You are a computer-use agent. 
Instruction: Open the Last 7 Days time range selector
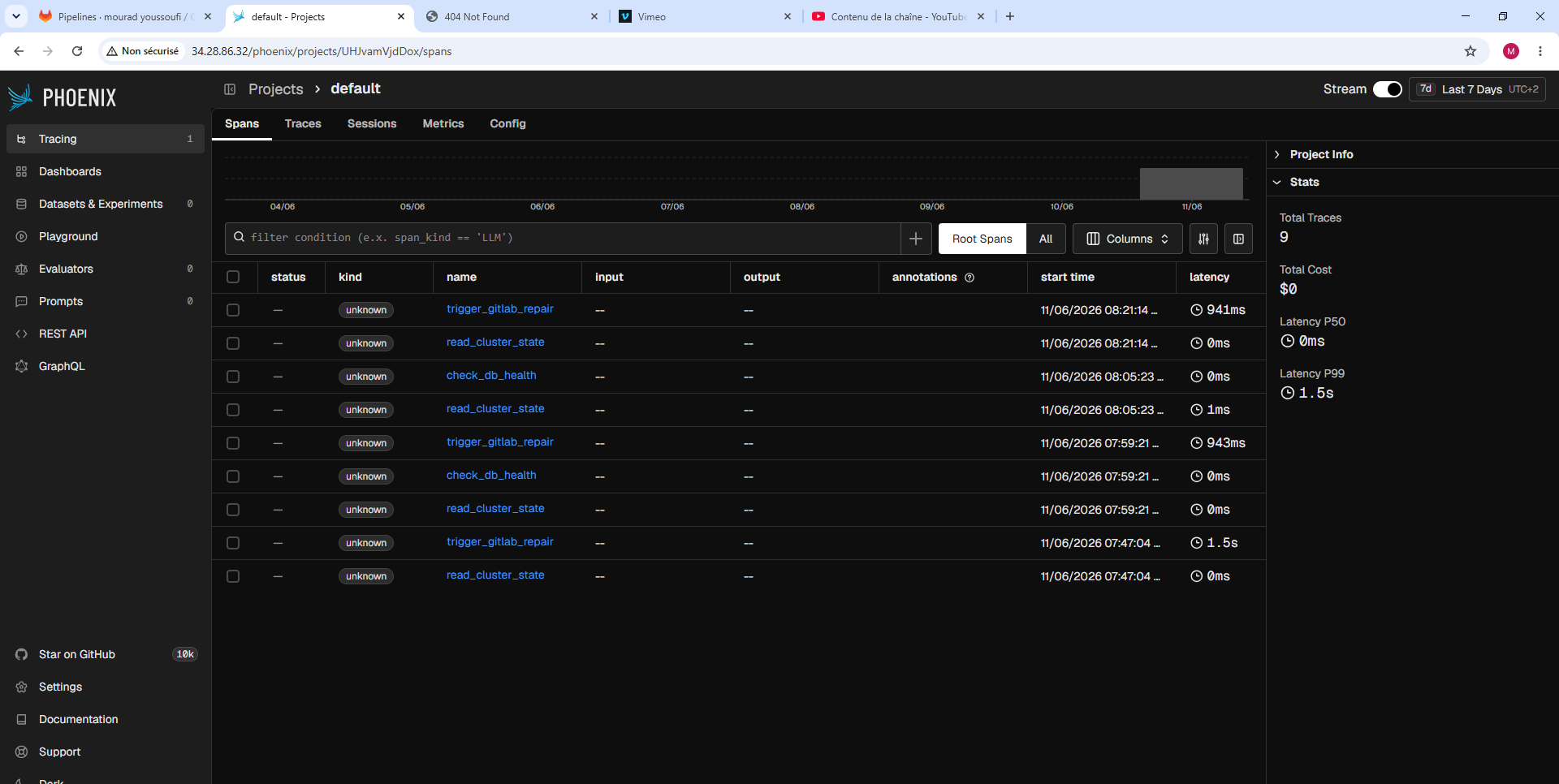(x=1477, y=89)
